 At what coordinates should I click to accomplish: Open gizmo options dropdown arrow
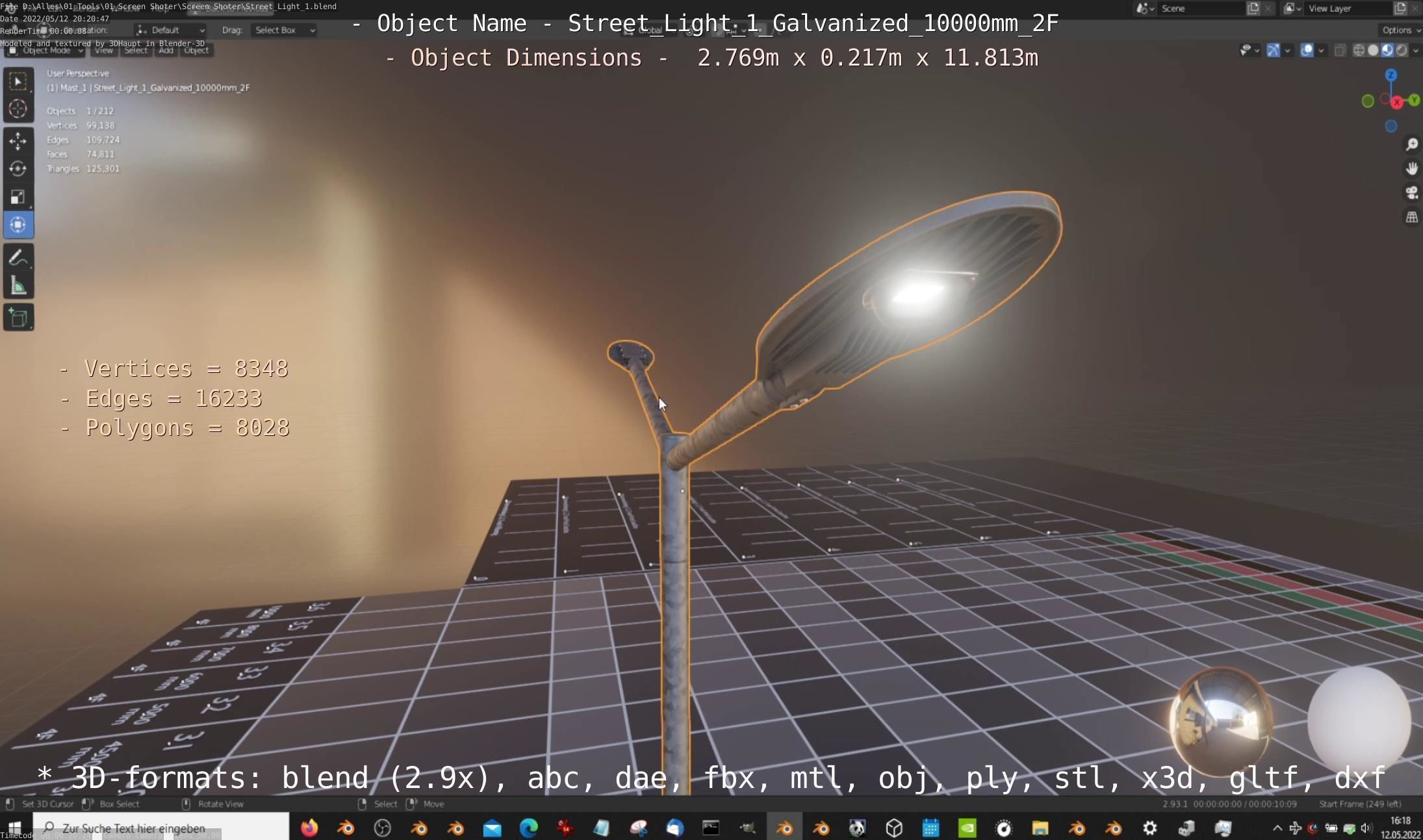tap(1287, 50)
